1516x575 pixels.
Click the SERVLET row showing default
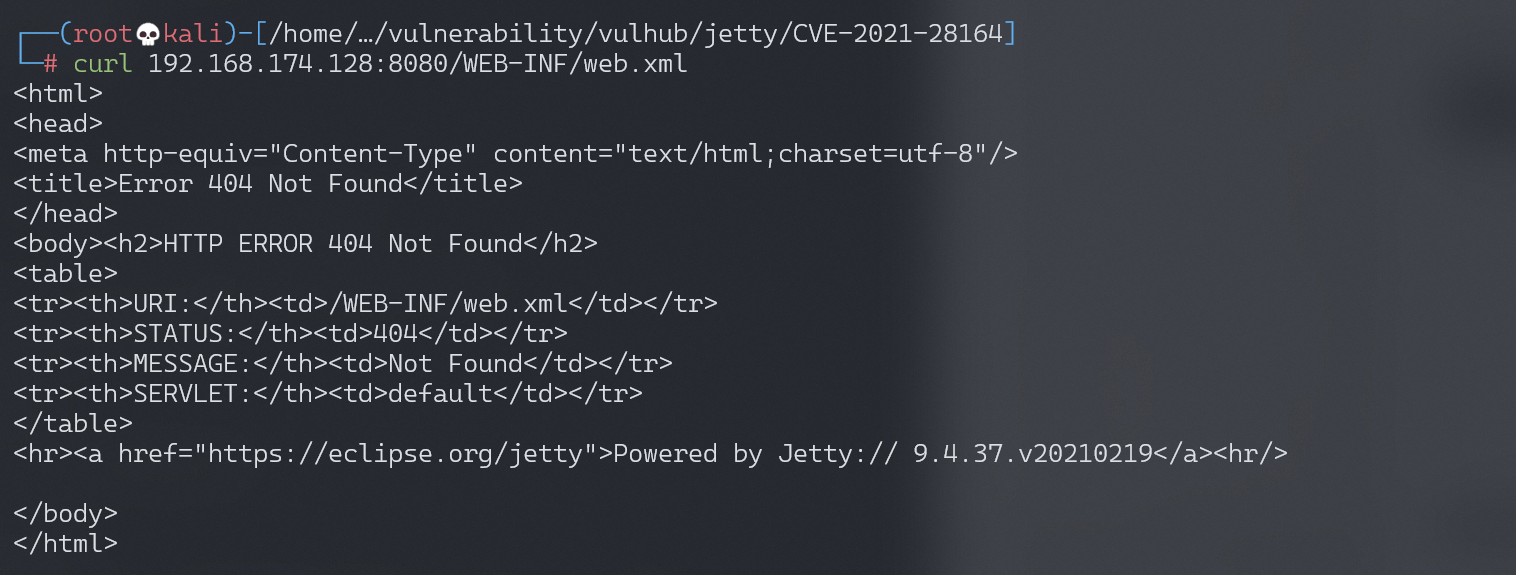coord(328,394)
